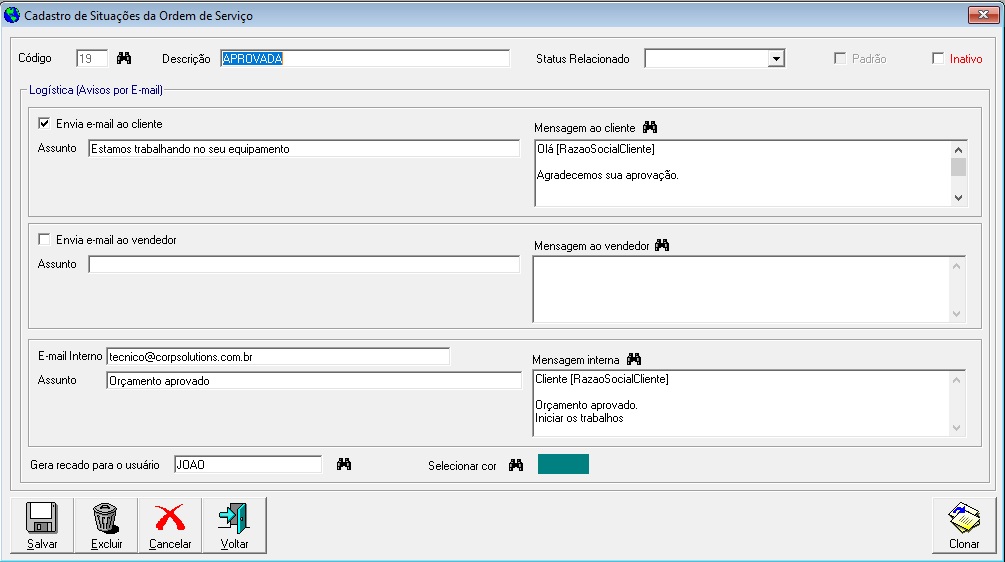Enable Envia e-mail ao vendedor checkbox
This screenshot has width=1005, height=562.
tap(44, 240)
